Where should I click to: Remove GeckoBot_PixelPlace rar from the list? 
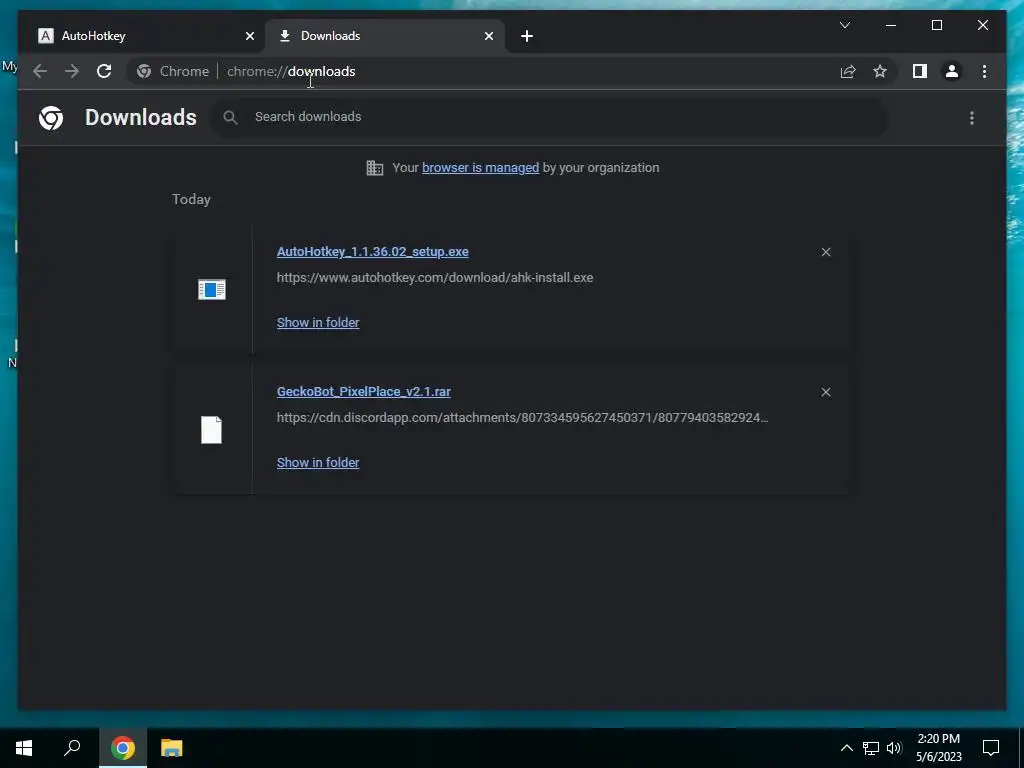pos(826,392)
